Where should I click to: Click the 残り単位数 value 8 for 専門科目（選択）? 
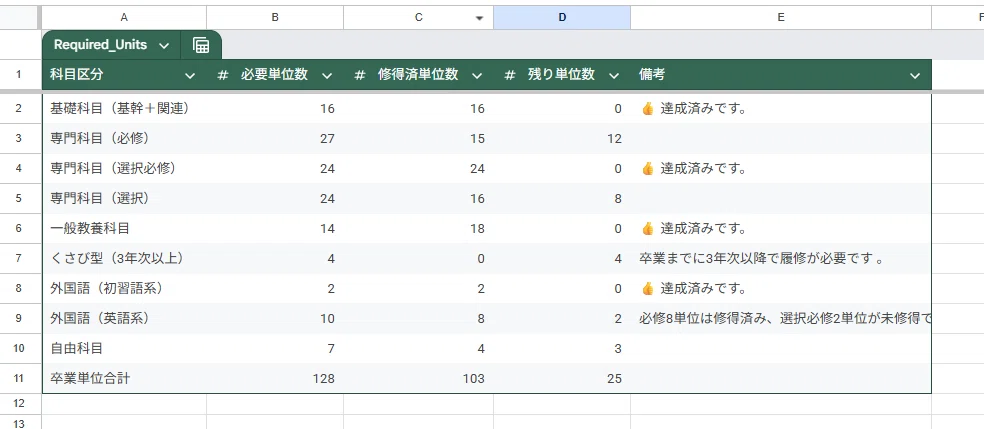coord(618,199)
